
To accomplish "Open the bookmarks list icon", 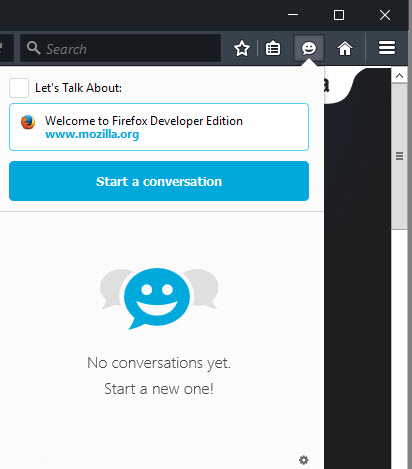I will tap(273, 49).
